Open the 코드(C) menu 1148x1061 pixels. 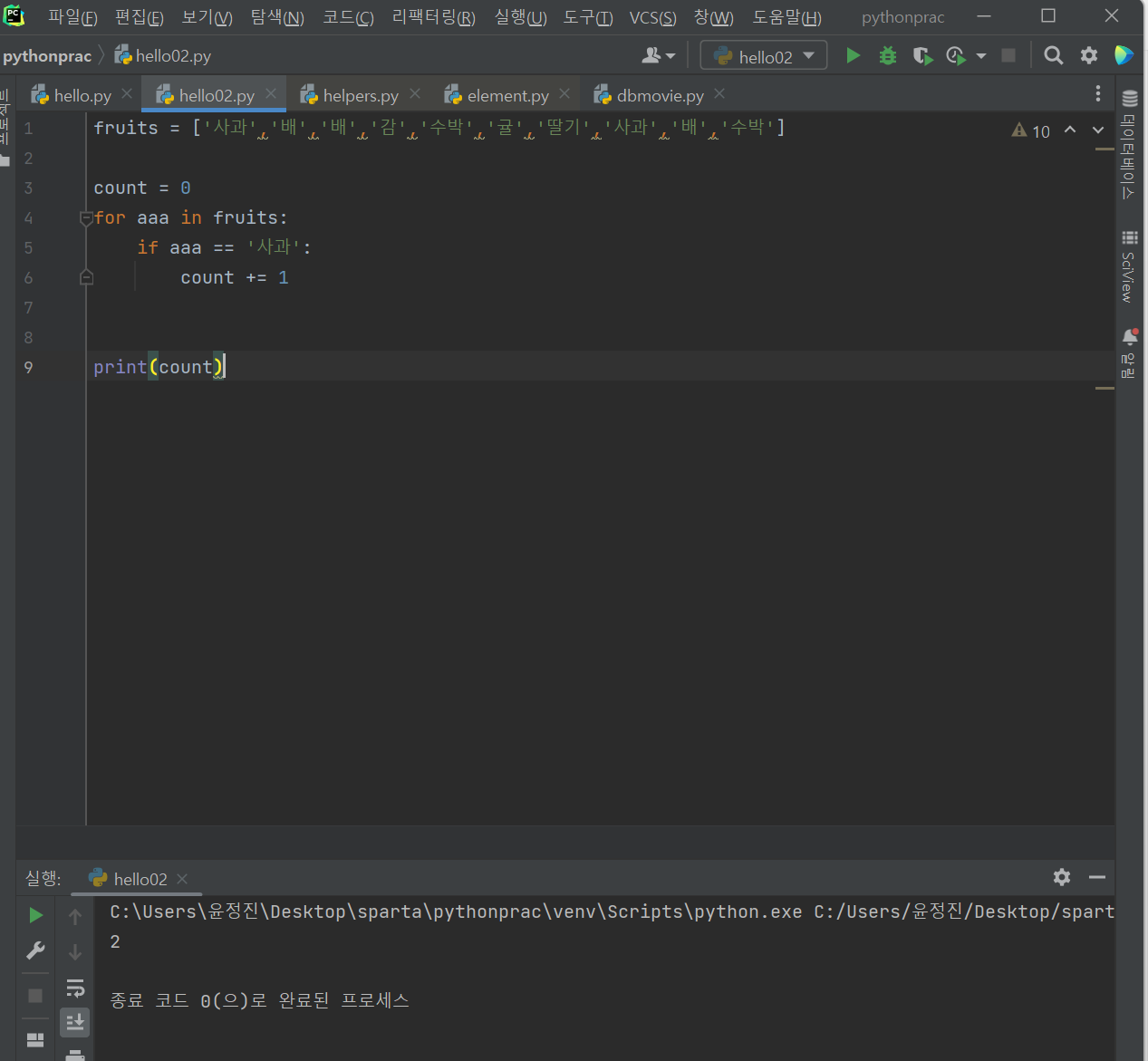pyautogui.click(x=348, y=17)
